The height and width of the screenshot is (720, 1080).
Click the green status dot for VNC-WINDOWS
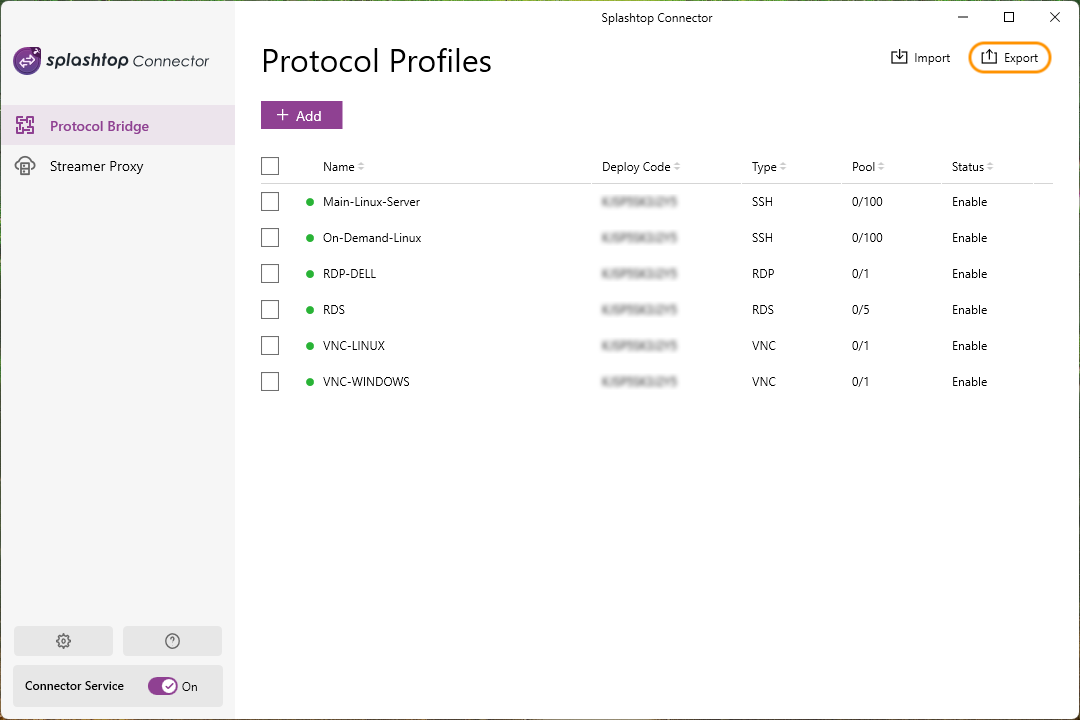[310, 381]
